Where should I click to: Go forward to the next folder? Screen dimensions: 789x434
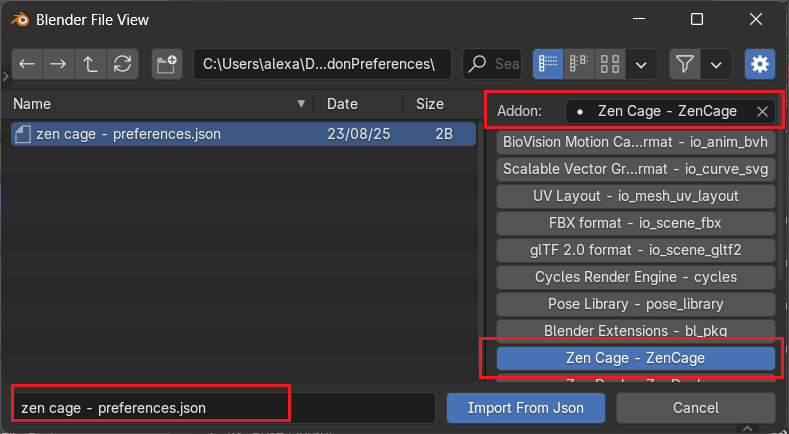click(x=58, y=64)
